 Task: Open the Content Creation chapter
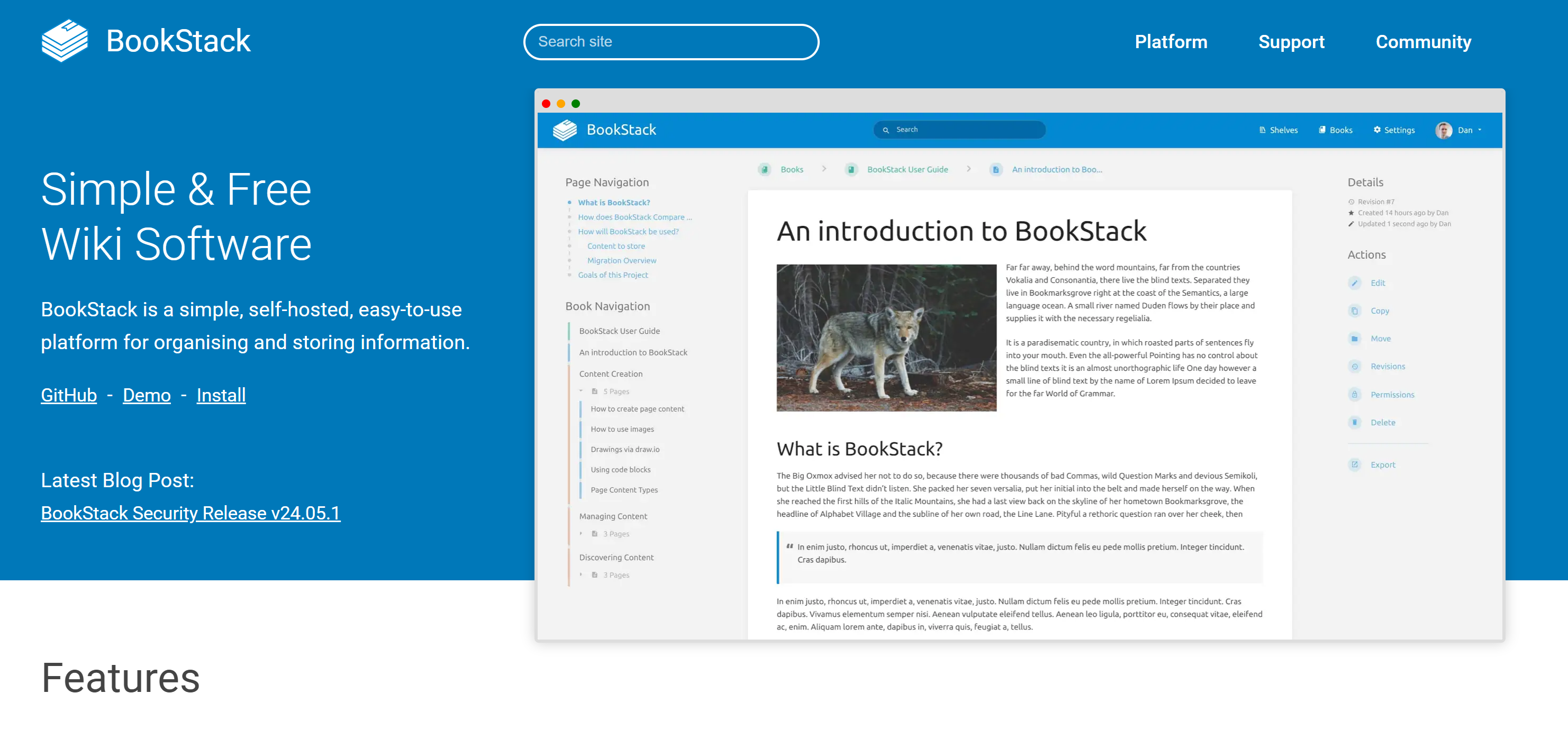tap(611, 373)
